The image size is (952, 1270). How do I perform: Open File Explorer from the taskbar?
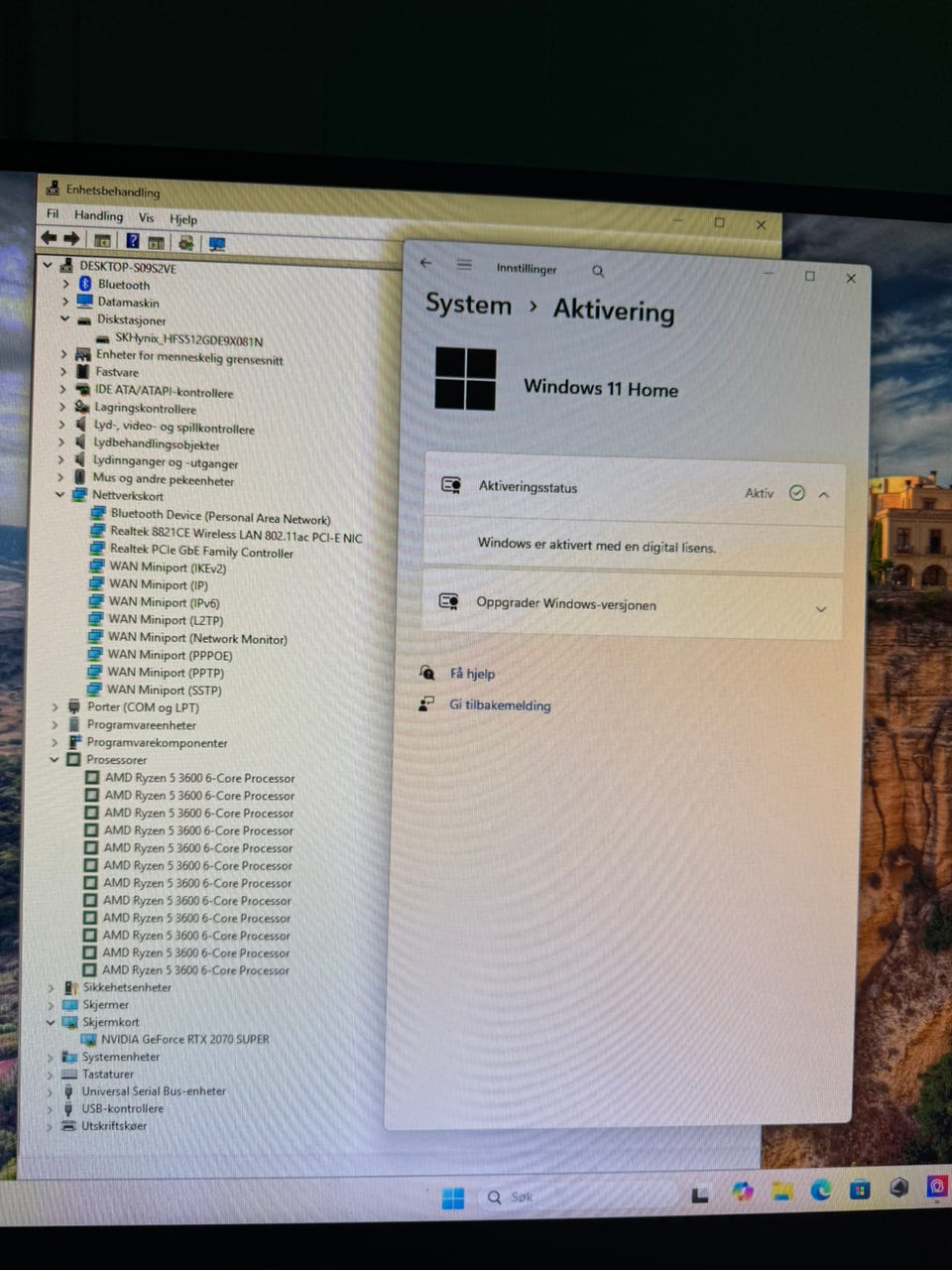(x=782, y=1191)
